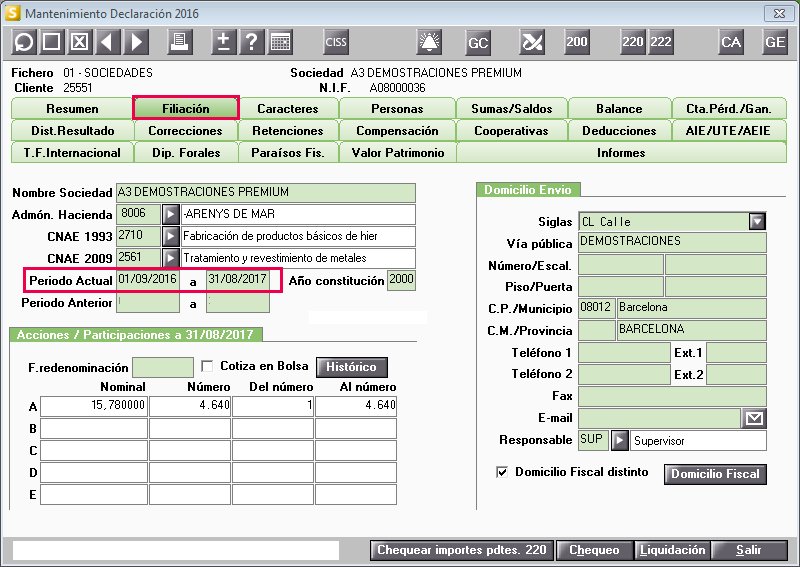Open the Personas tab
Image resolution: width=800 pixels, height=567 pixels.
coord(397,108)
